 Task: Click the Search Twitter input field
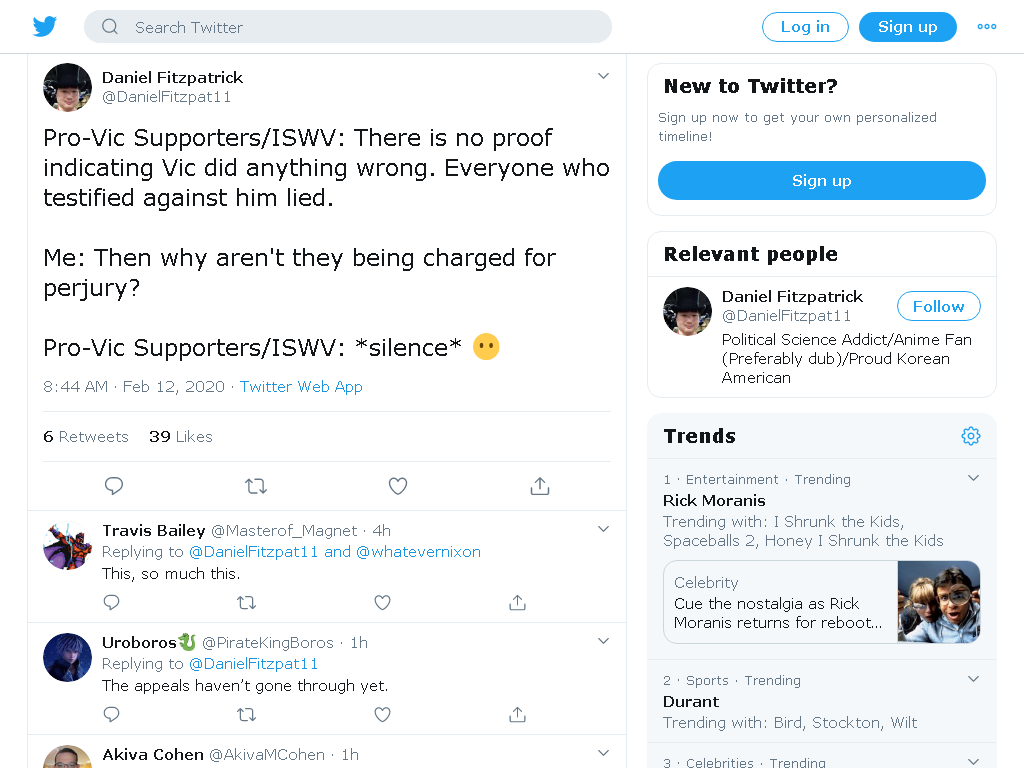tap(347, 27)
